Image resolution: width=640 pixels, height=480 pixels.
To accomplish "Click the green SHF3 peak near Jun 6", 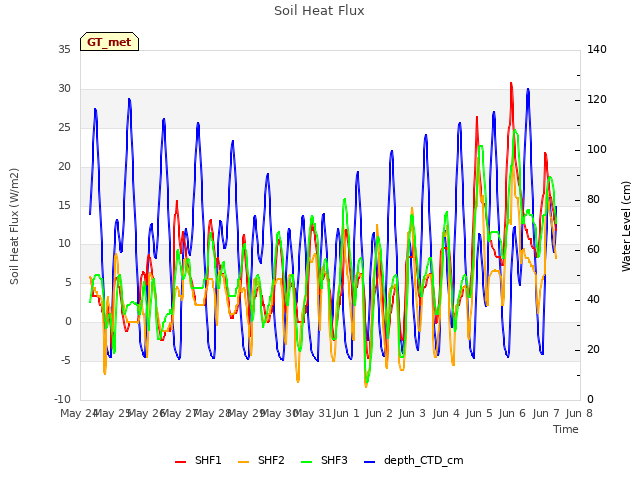I will pyautogui.click(x=515, y=131).
